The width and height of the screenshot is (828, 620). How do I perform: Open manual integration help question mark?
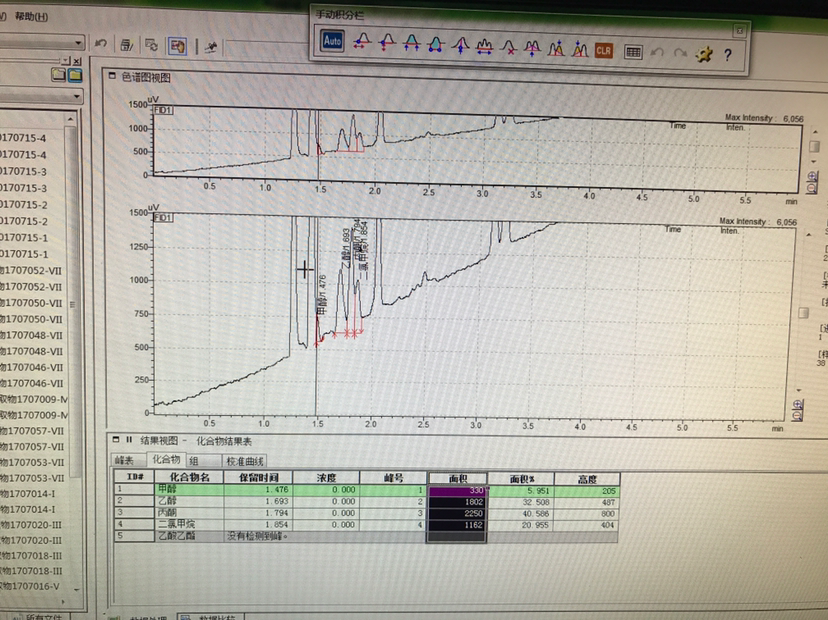coord(728,54)
